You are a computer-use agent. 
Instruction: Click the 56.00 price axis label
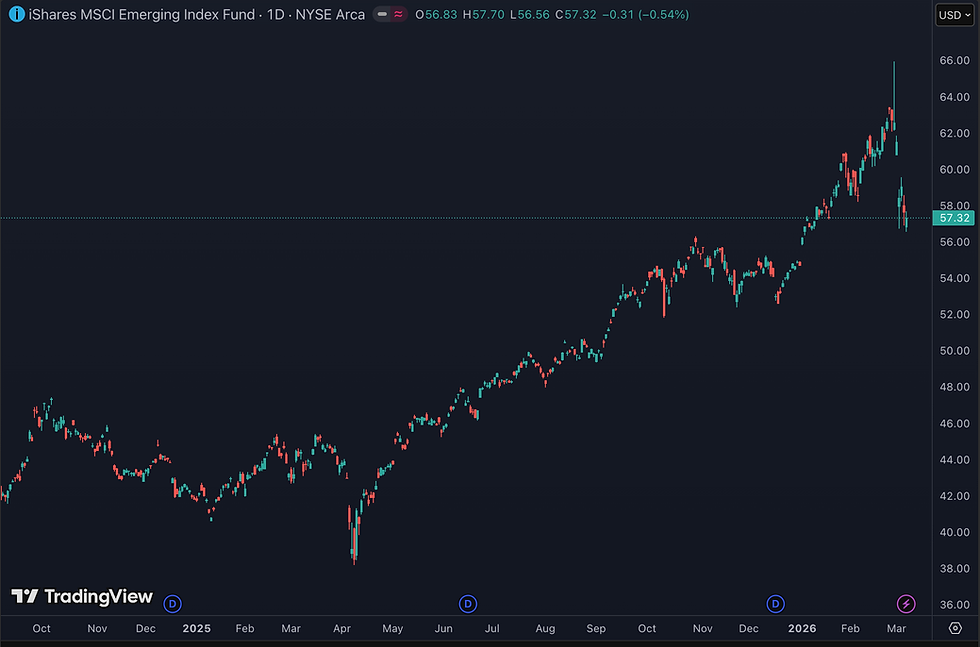pyautogui.click(x=954, y=242)
